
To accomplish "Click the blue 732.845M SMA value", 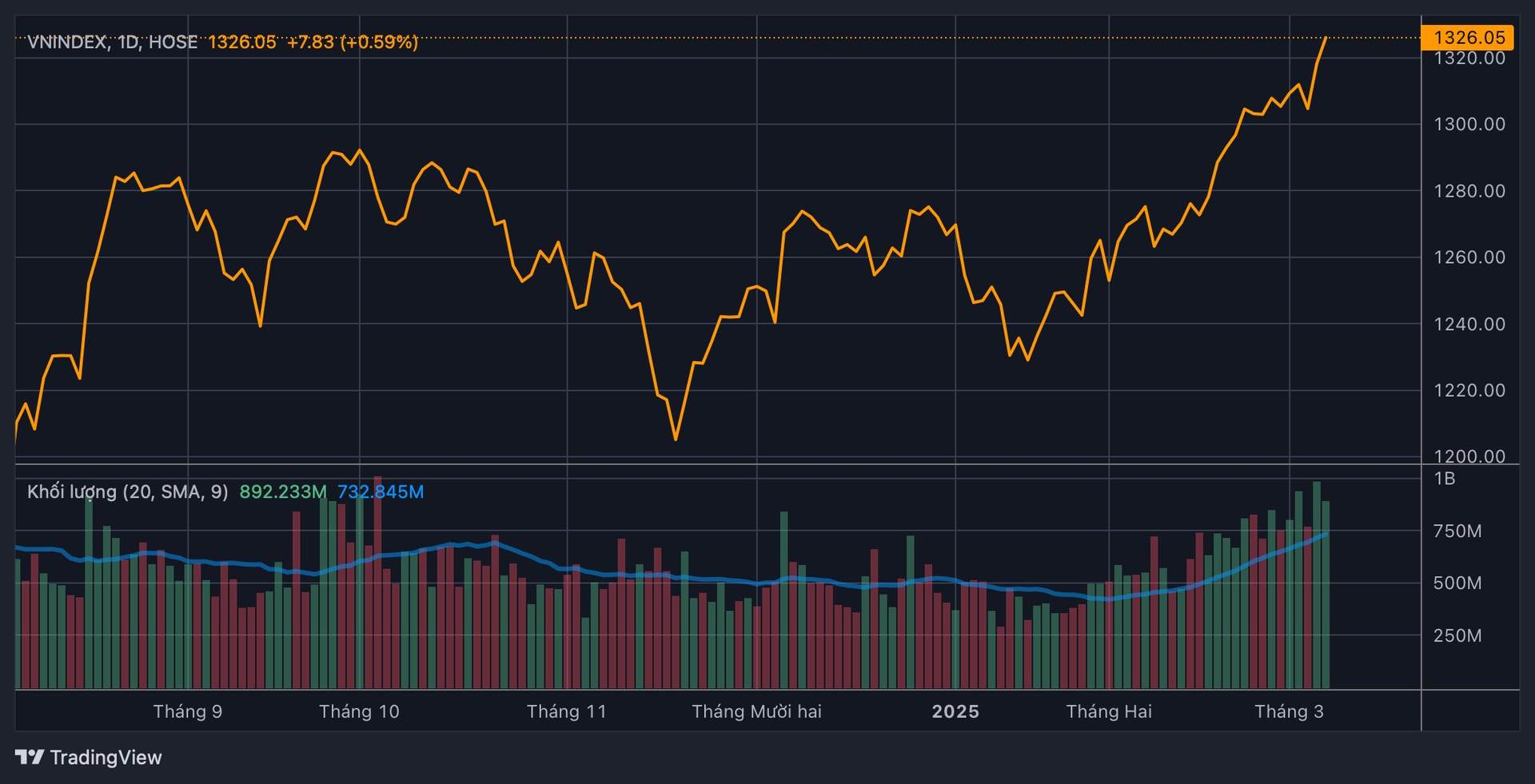I will [x=381, y=491].
